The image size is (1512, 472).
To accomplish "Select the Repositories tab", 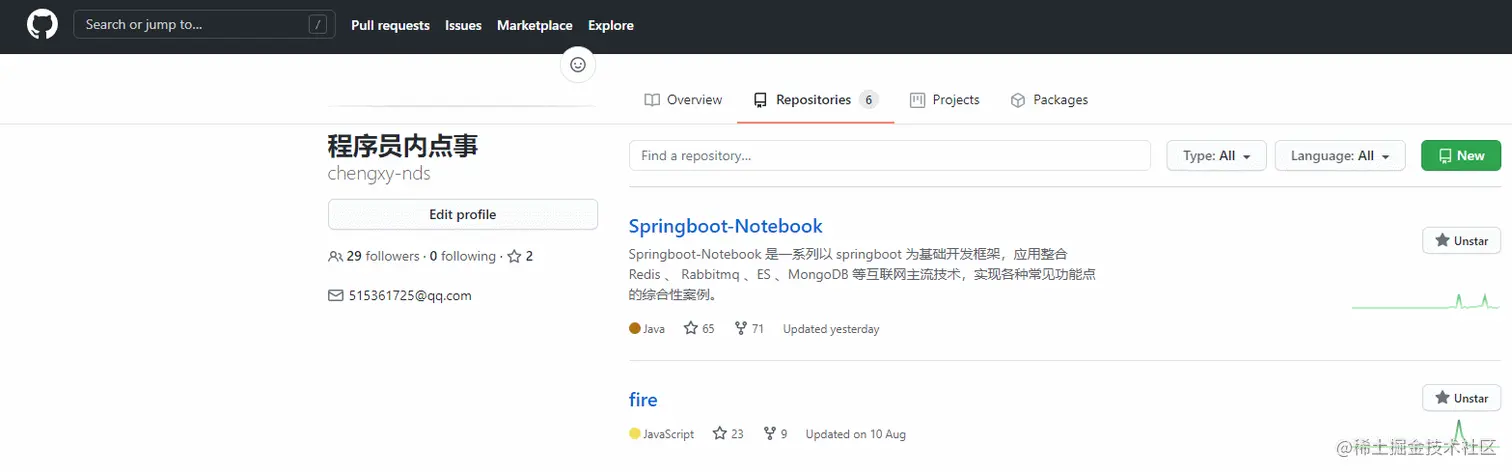I will [x=816, y=100].
